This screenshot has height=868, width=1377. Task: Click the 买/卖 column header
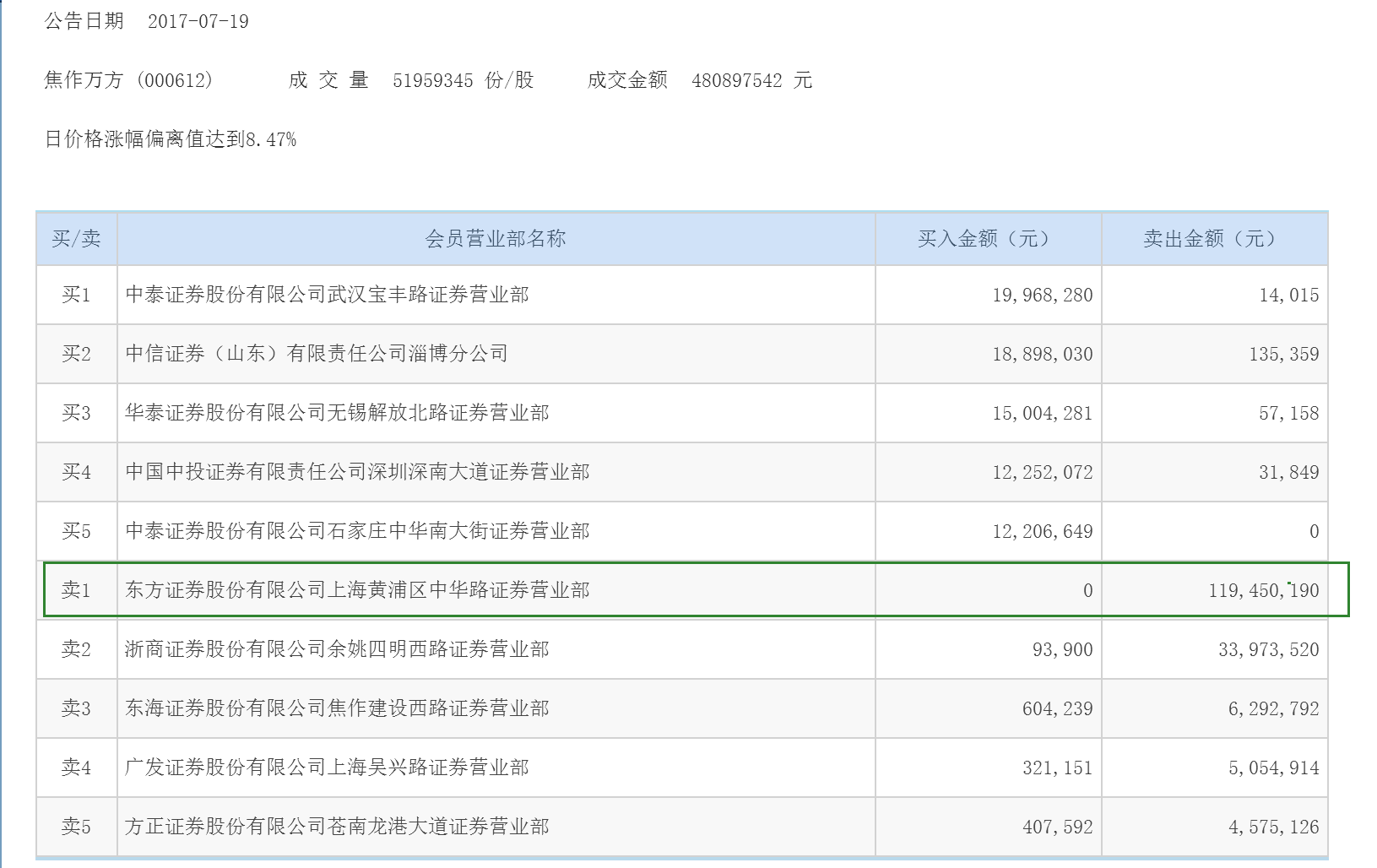pyautogui.click(x=76, y=239)
